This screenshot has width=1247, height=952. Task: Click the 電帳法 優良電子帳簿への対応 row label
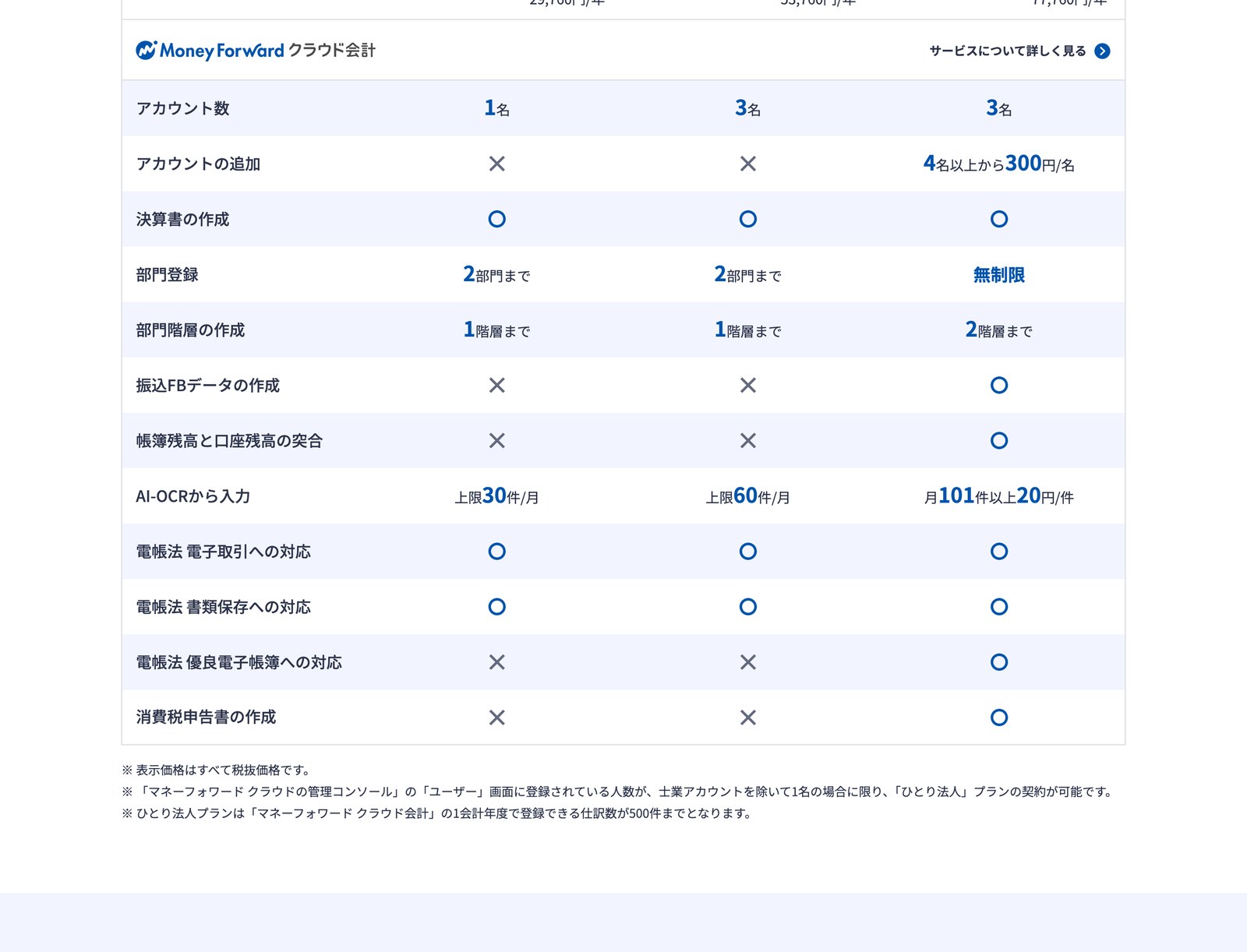coord(238,662)
